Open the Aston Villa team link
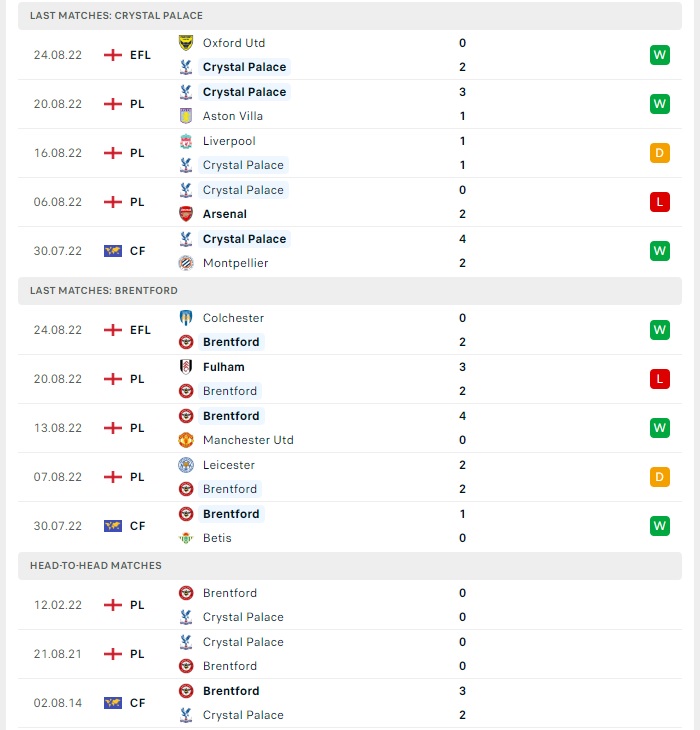700x730 pixels. (233, 116)
